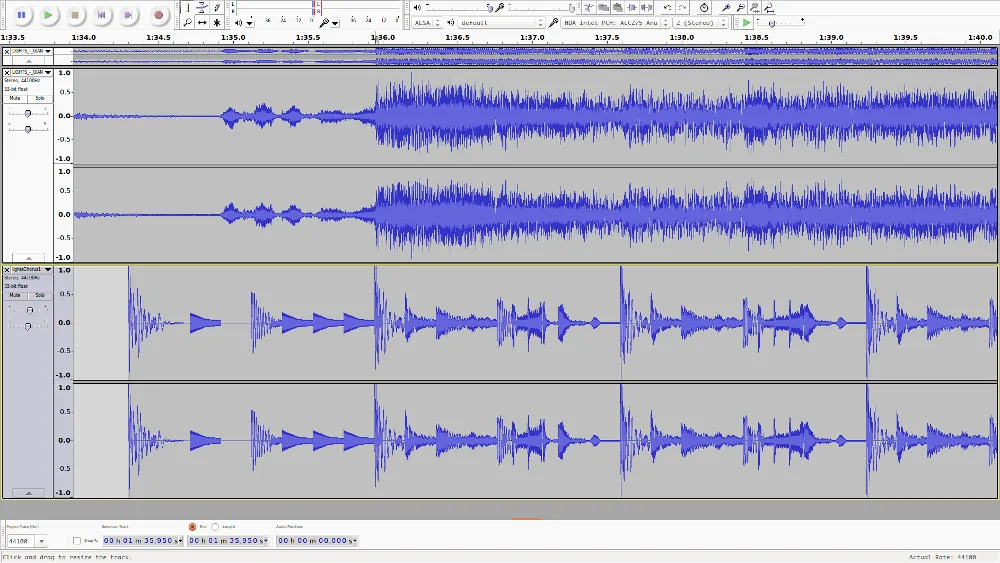Click the selection End time field
Screen dimensions: 1000x563
pyautogui.click(x=228, y=541)
